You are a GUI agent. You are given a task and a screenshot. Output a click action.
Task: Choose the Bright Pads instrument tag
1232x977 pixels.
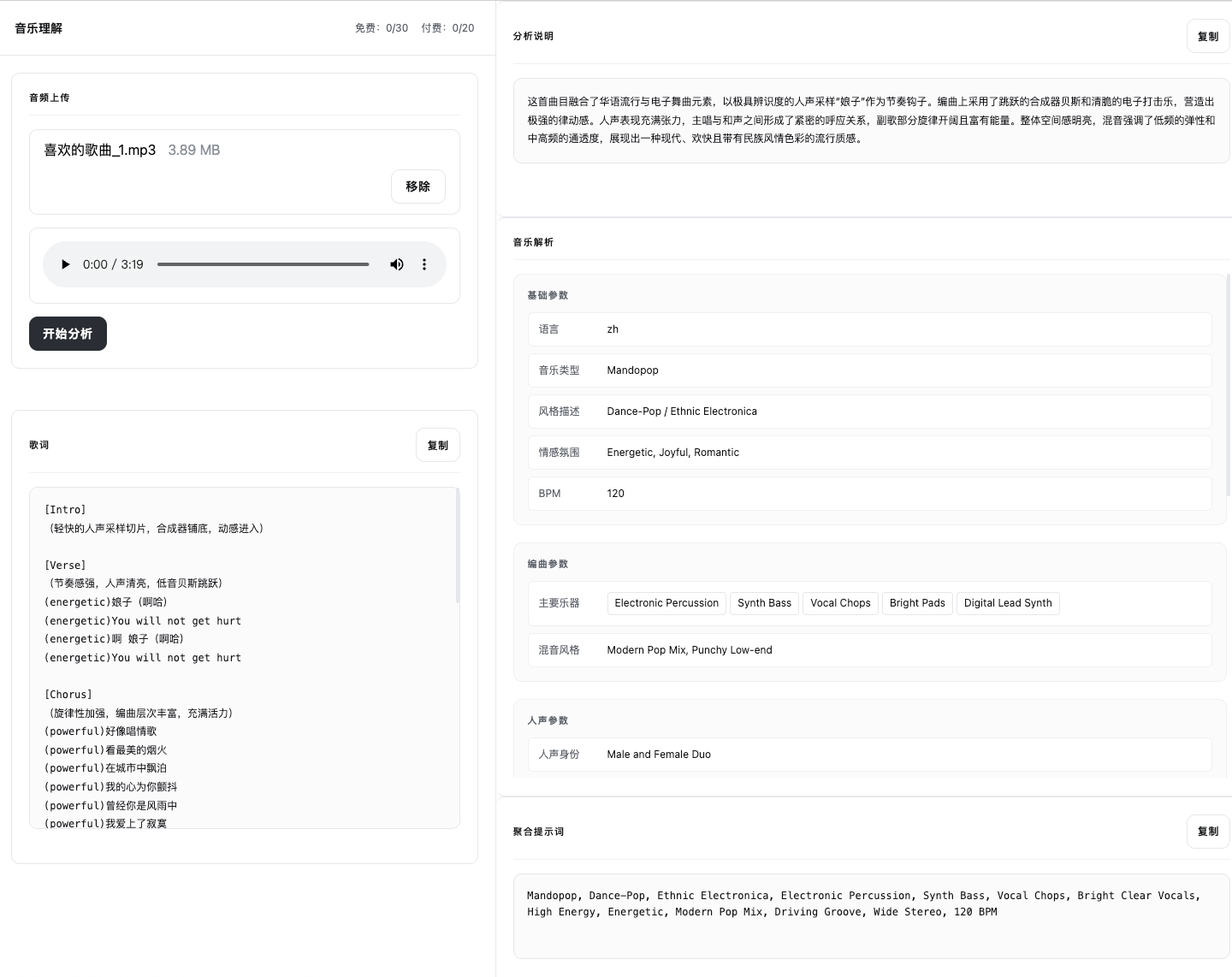point(917,603)
